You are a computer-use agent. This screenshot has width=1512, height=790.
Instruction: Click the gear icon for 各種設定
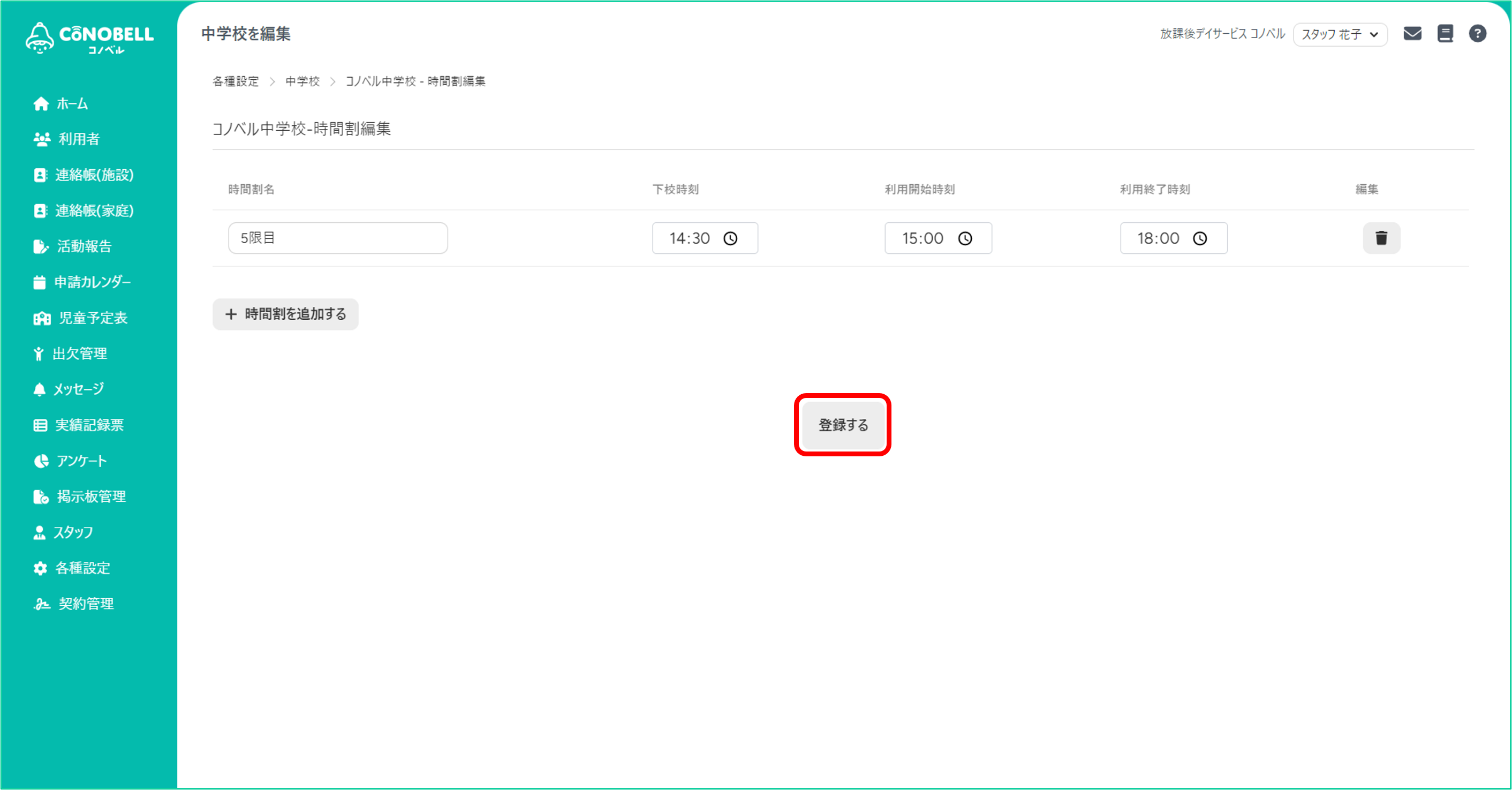pos(40,569)
